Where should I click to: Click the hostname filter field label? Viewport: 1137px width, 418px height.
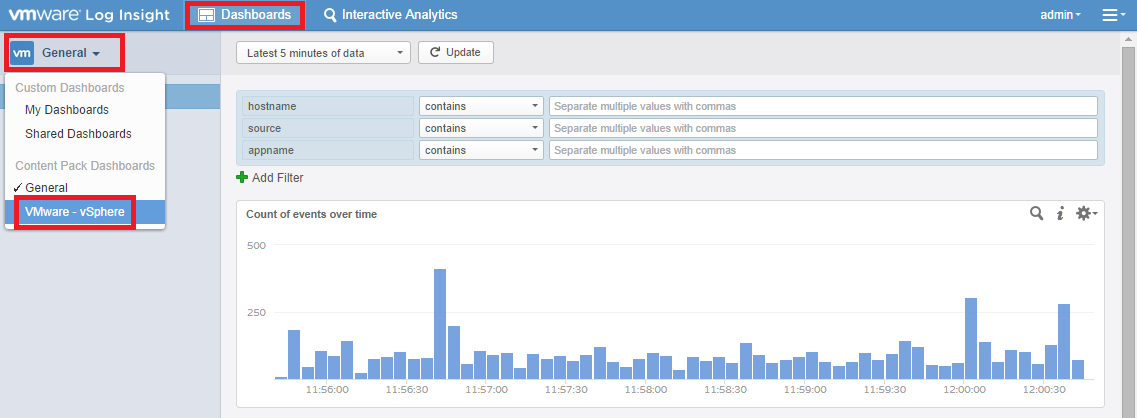tap(328, 106)
